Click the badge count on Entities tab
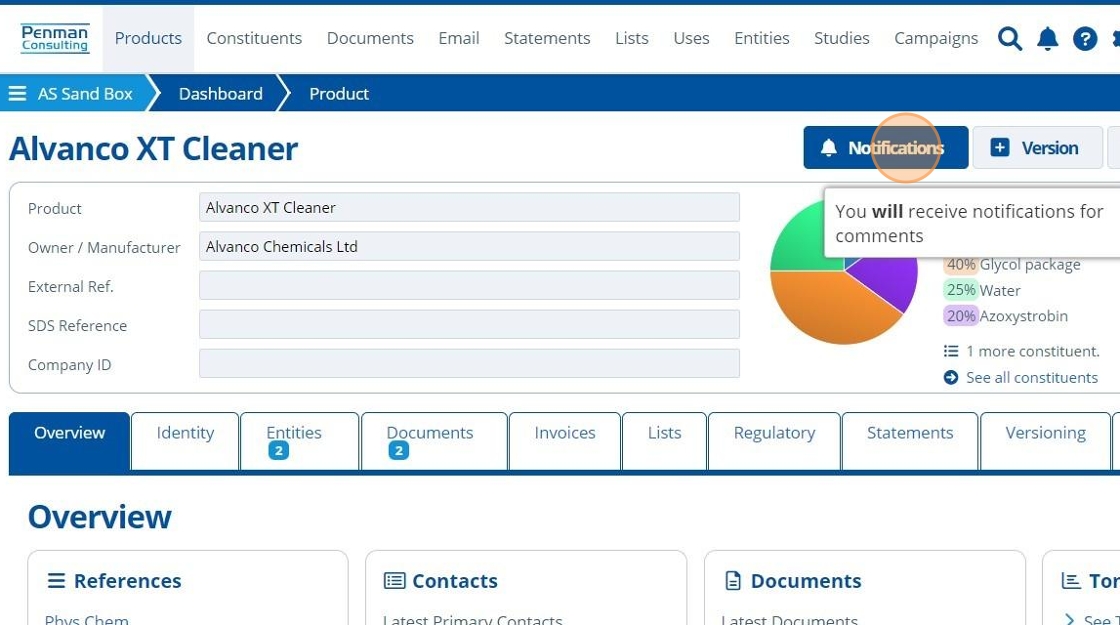This screenshot has height=625, width=1120. click(x=279, y=451)
